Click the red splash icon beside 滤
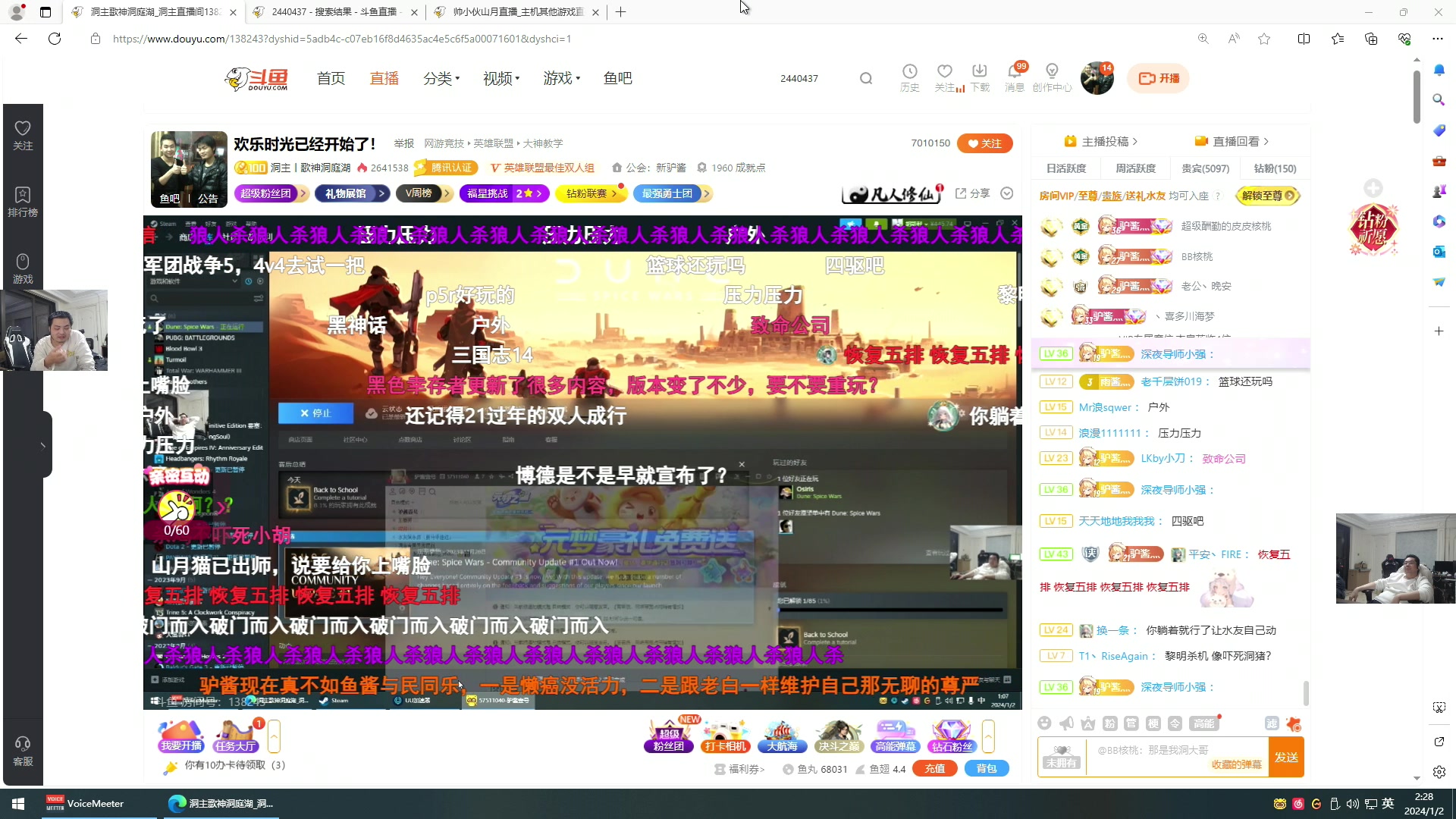The image size is (1456, 819). (1294, 723)
